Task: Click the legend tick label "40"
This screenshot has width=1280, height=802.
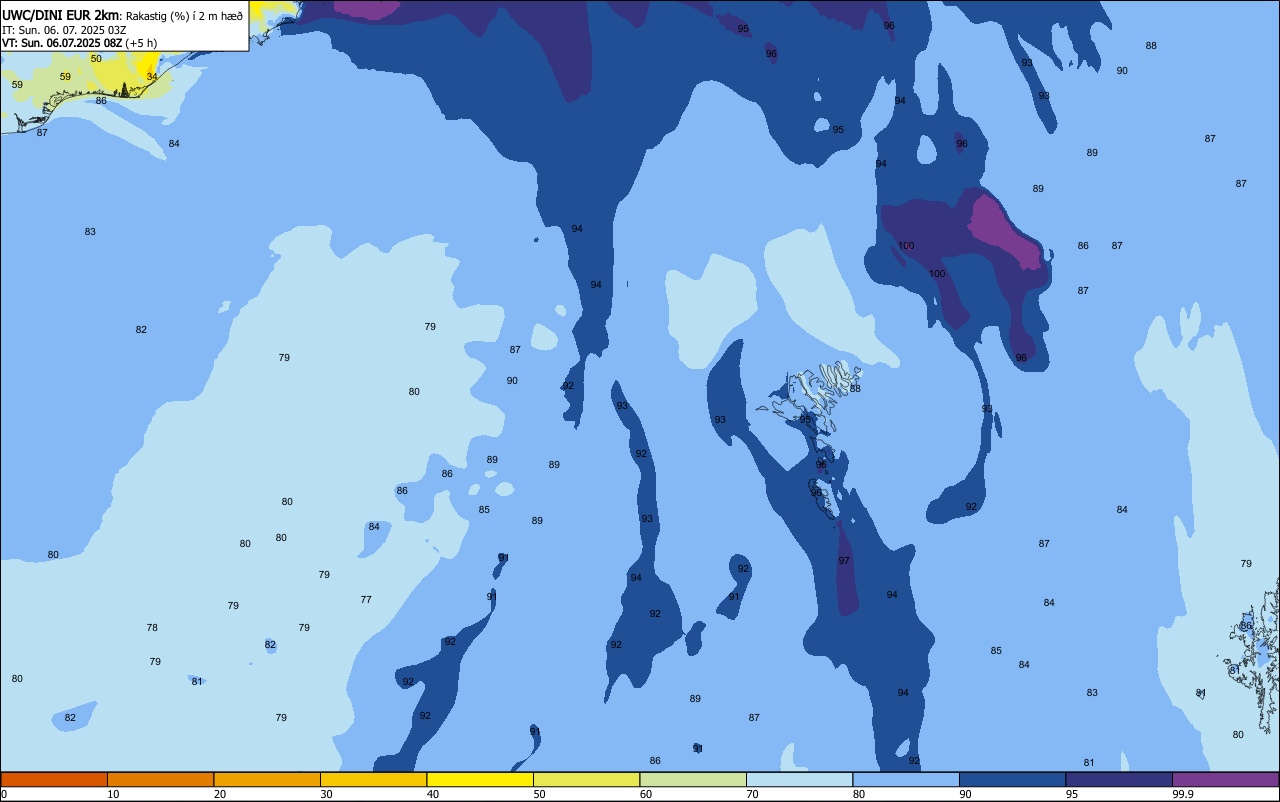Action: click(x=432, y=794)
